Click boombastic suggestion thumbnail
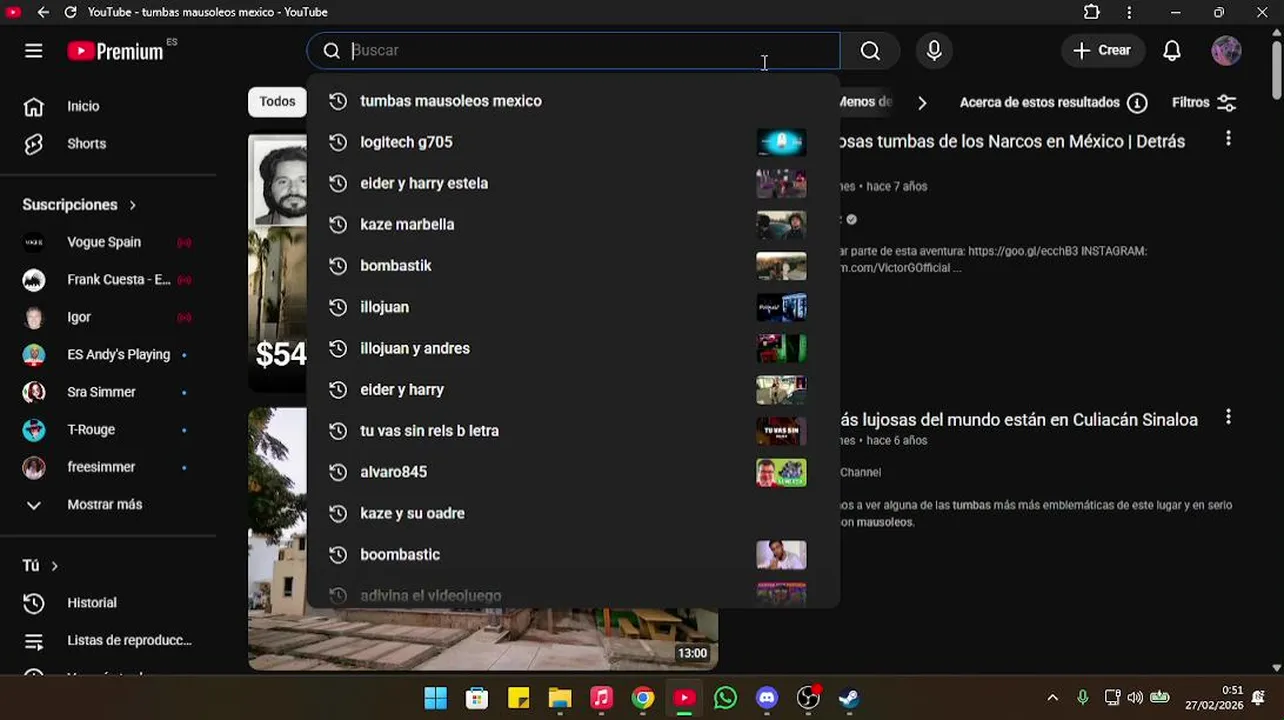Viewport: 1284px width, 720px height. point(781,554)
